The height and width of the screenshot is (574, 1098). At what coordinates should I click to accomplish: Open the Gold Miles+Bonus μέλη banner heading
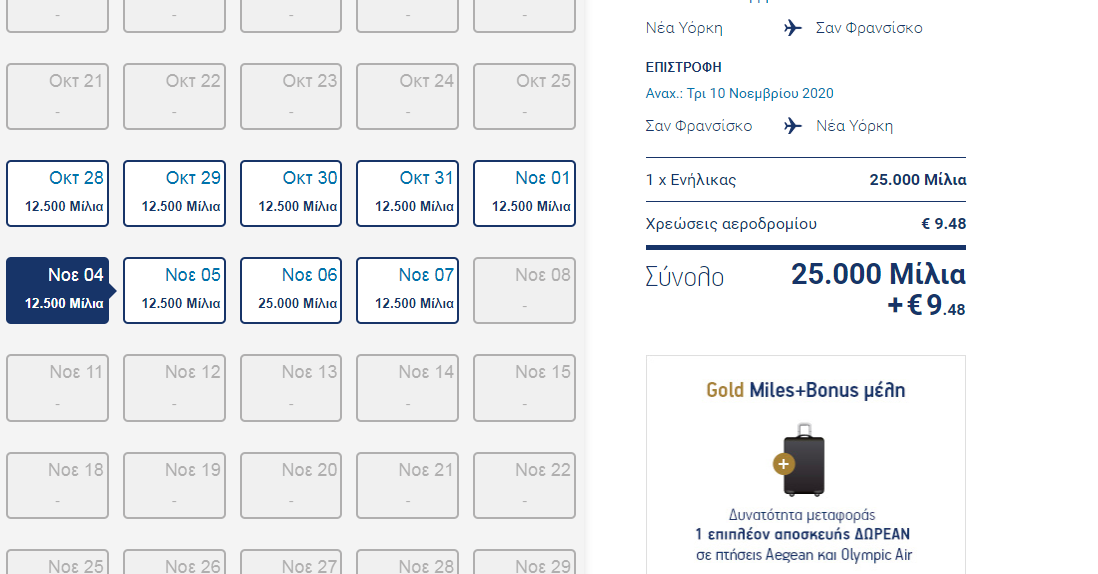805,390
